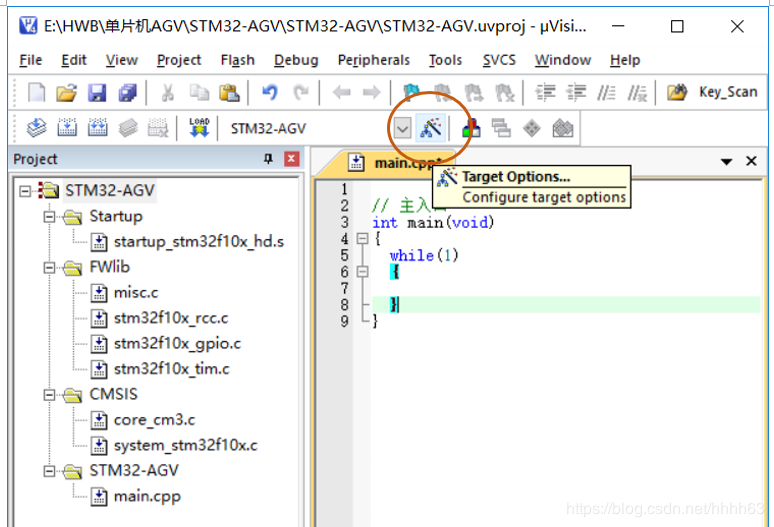Viewport: 774px width, 527px height.
Task: Translate the current file icon
Action: click(x=37, y=128)
